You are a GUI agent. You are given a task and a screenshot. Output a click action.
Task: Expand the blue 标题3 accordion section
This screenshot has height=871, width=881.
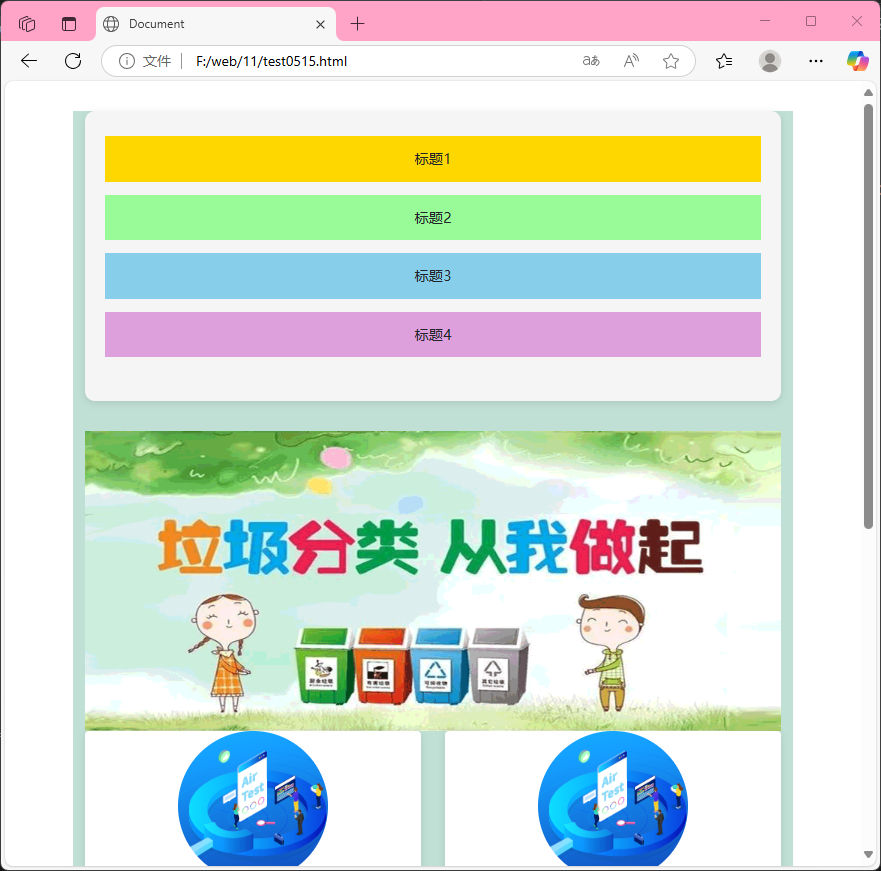pyautogui.click(x=432, y=276)
